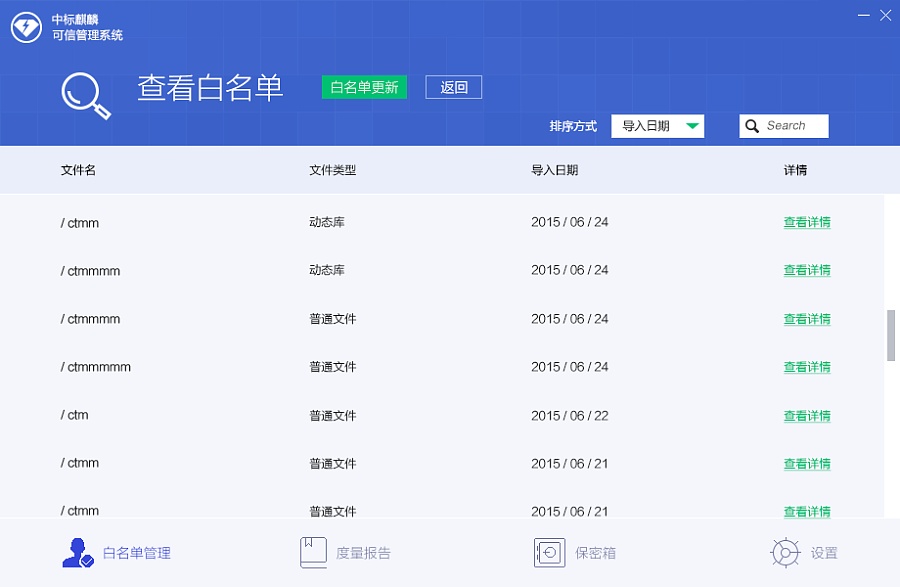Open the 设置 gear icon
The image size is (900, 587).
click(784, 552)
